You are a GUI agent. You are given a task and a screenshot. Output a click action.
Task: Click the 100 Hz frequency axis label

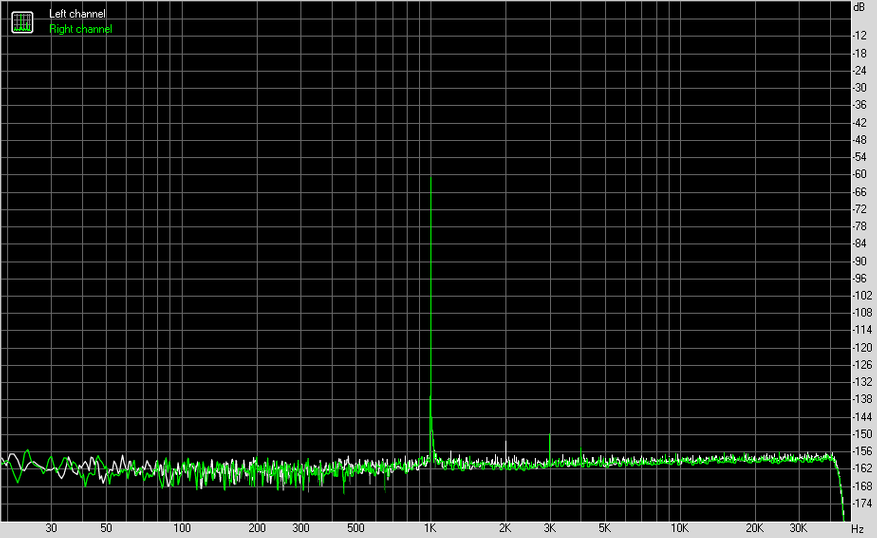[x=182, y=528]
